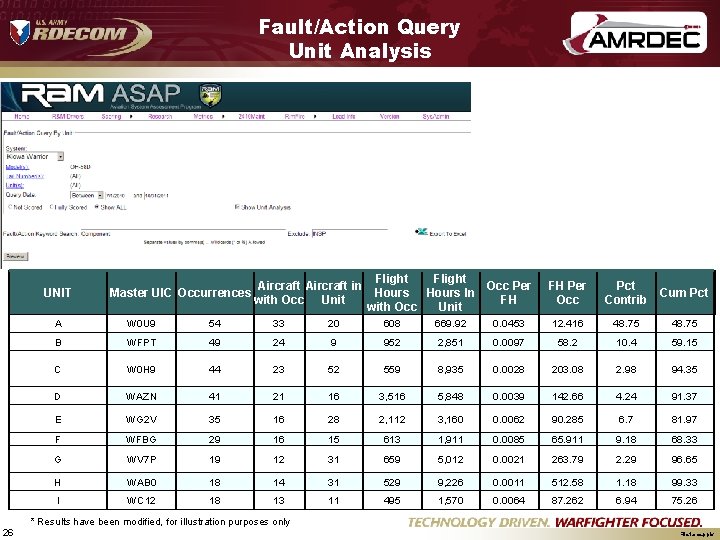This screenshot has height=540, width=720.
Task: Click the Review button
Action: click(16, 256)
